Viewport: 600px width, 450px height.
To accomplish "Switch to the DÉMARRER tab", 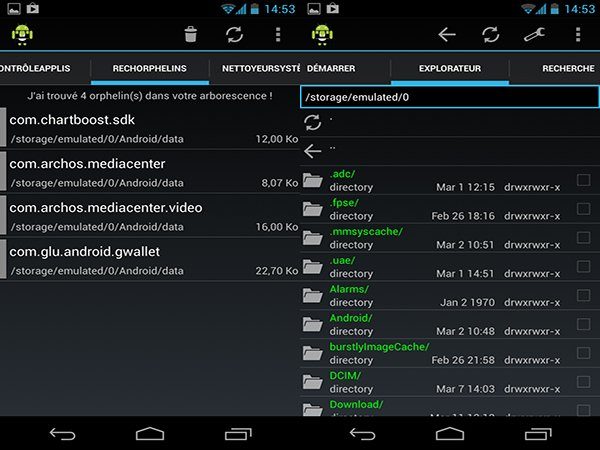I will click(331, 68).
